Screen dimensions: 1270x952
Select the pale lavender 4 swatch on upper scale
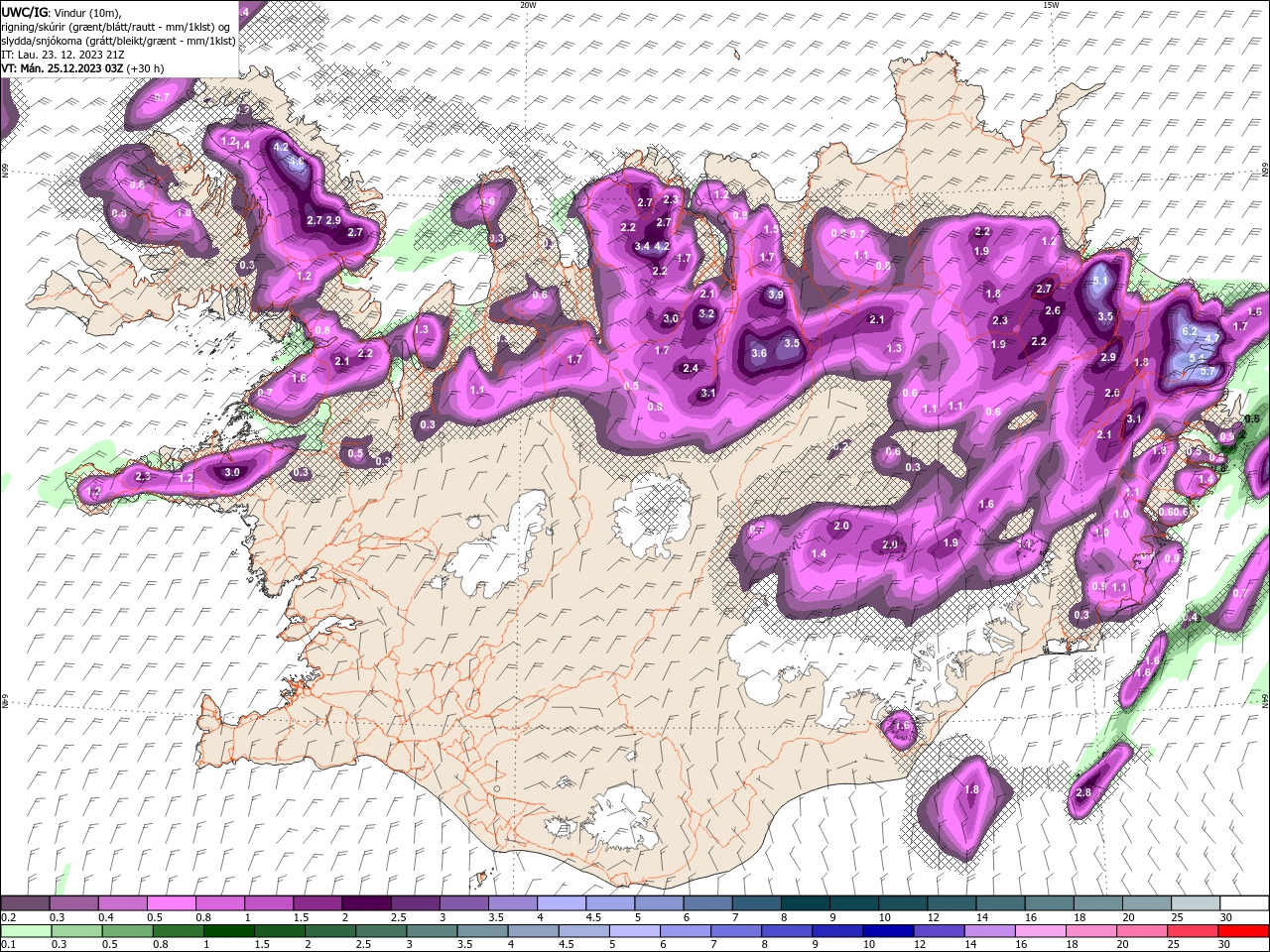pos(560,903)
